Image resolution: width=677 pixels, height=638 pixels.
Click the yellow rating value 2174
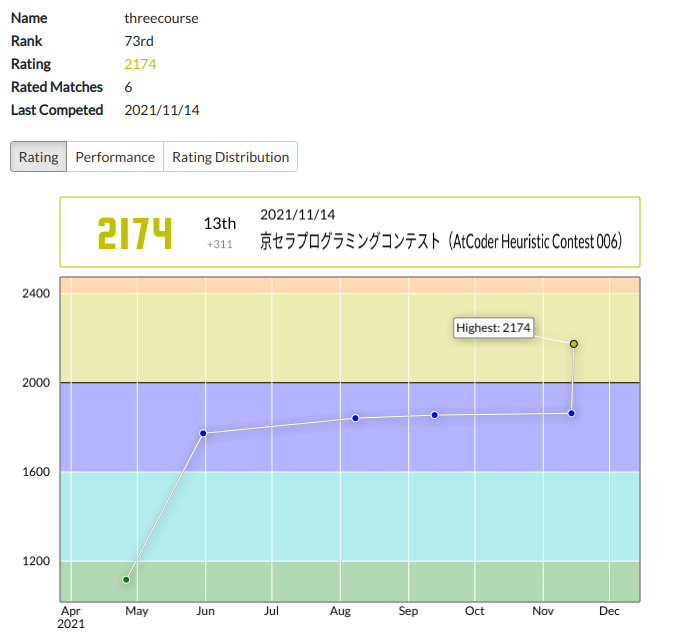(x=140, y=64)
